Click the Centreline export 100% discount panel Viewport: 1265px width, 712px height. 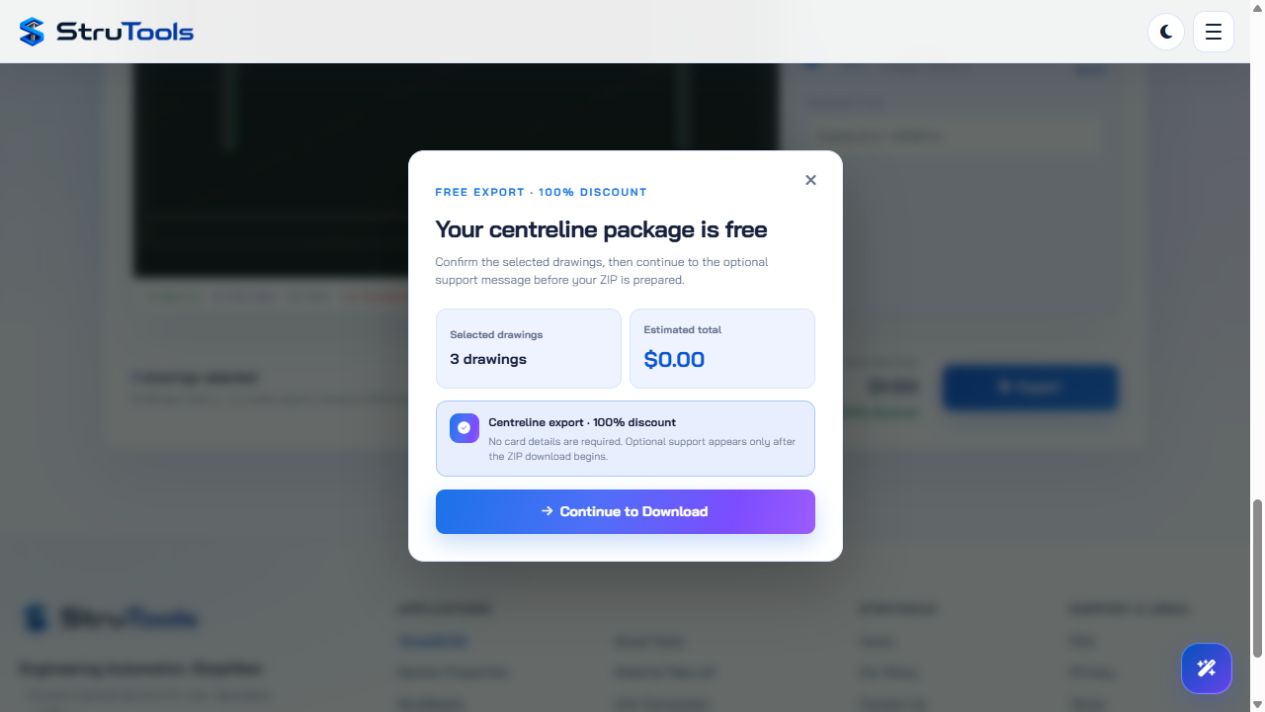[x=625, y=438]
